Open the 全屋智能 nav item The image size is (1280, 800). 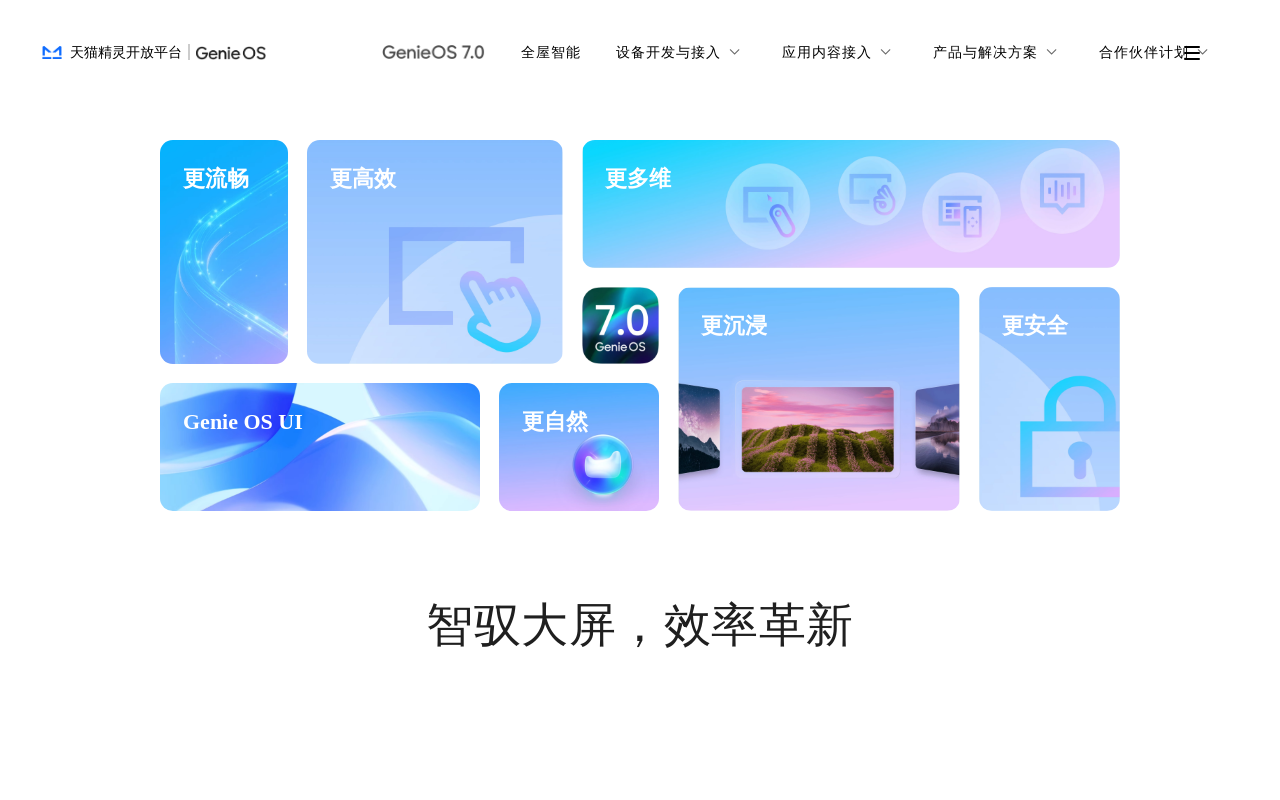[550, 52]
